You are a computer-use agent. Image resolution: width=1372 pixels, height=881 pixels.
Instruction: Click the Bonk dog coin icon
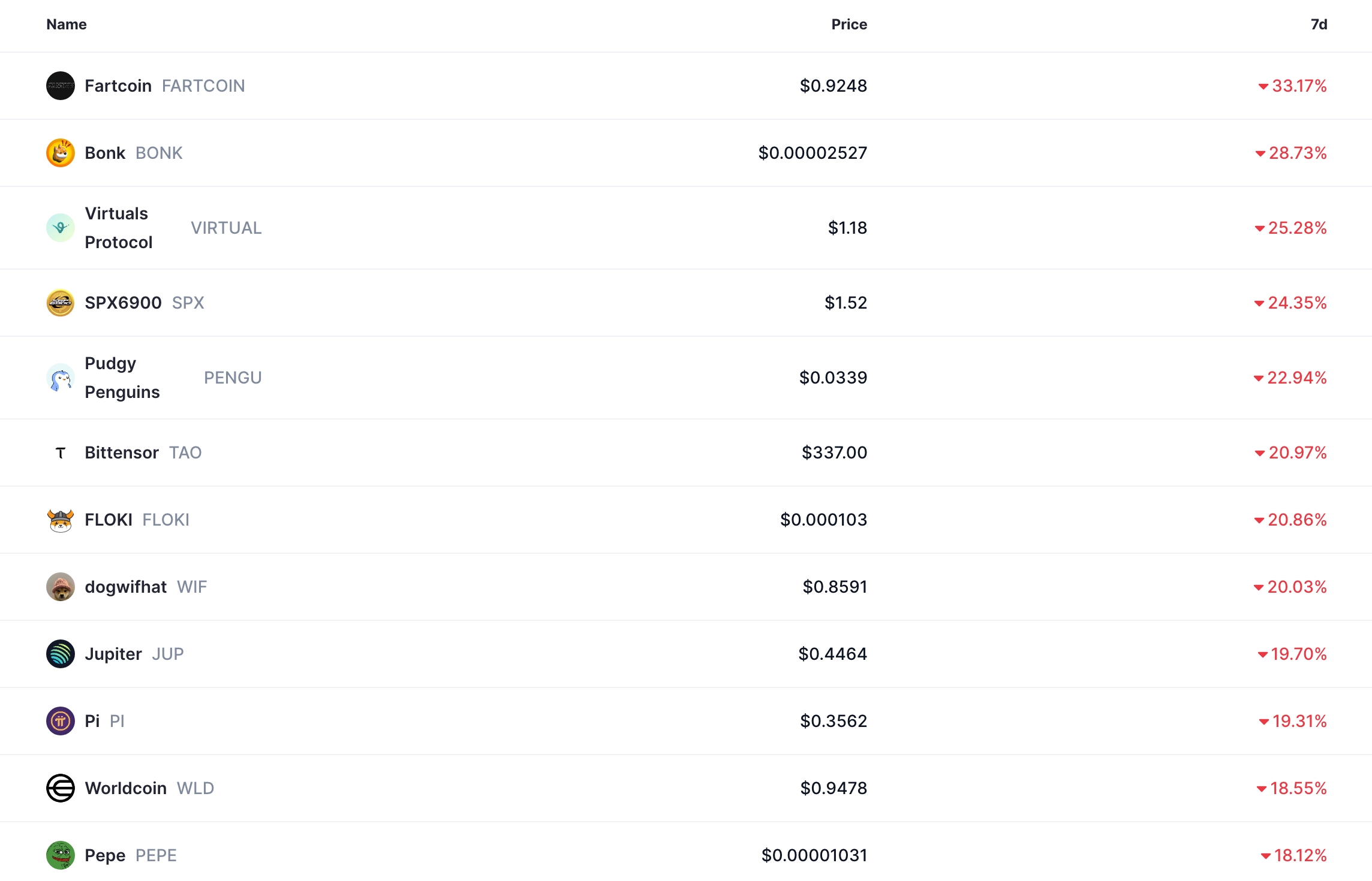[61, 153]
